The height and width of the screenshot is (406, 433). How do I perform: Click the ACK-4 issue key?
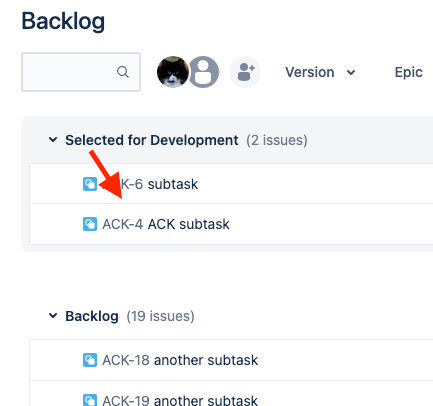coord(122,224)
